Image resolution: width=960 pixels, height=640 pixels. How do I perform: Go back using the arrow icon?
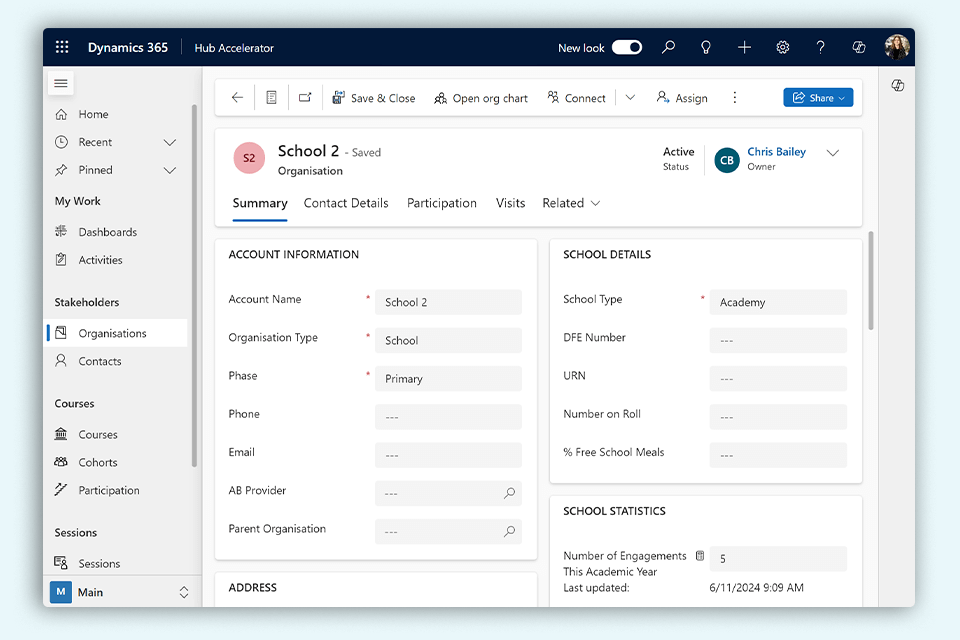click(237, 97)
